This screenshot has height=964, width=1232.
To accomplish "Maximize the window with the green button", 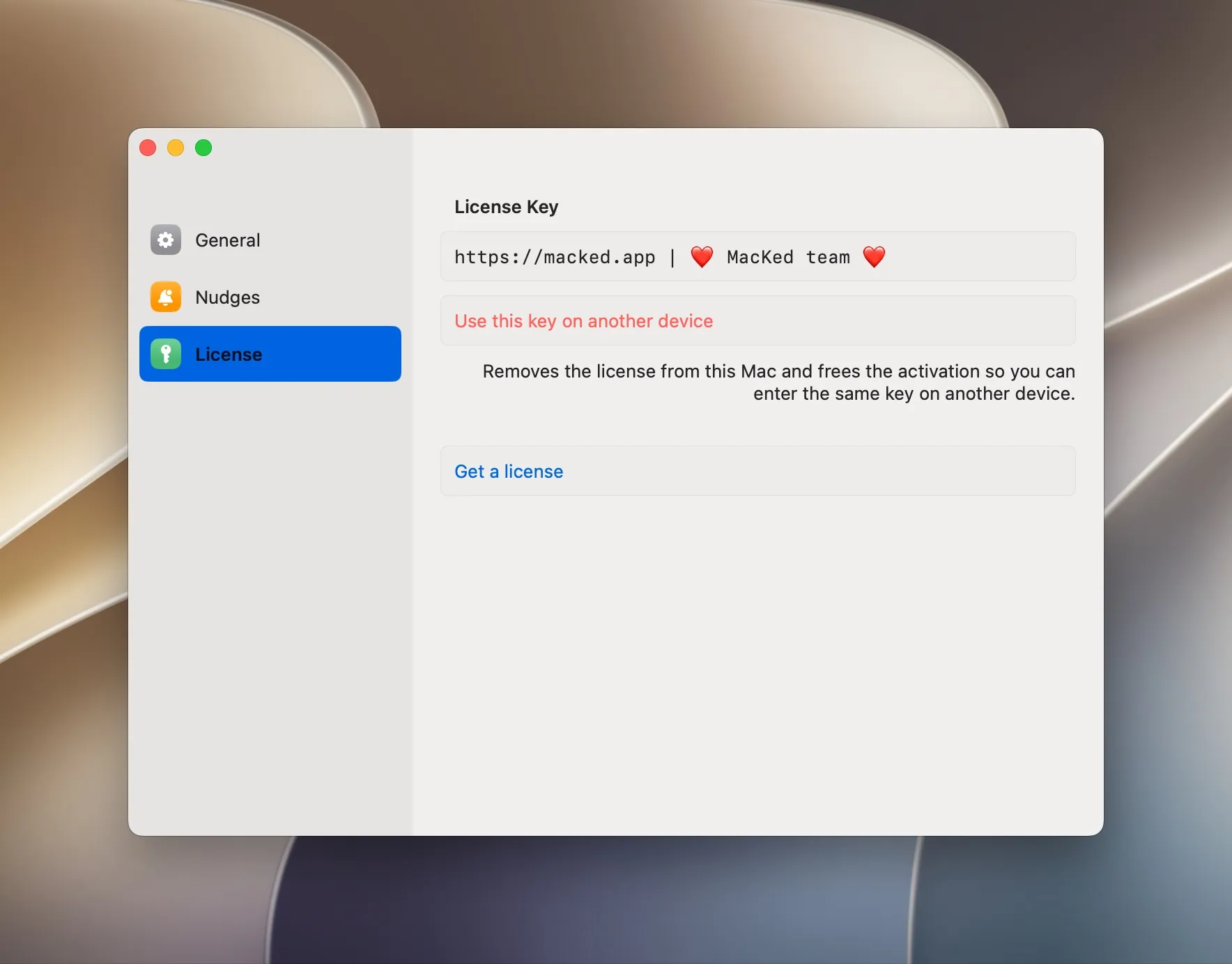I will pyautogui.click(x=203, y=148).
